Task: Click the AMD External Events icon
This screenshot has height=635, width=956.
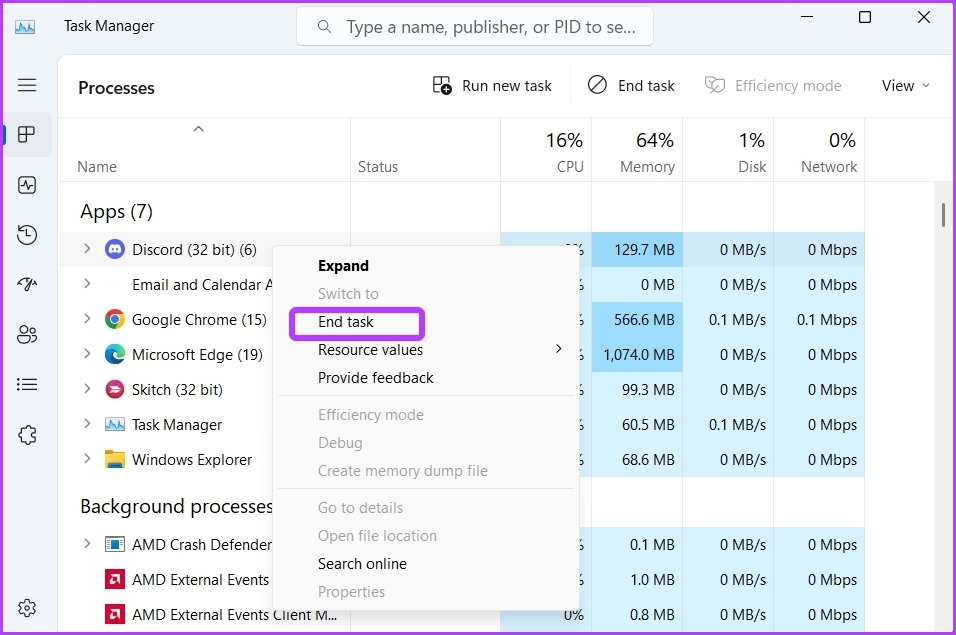Action: click(x=115, y=579)
